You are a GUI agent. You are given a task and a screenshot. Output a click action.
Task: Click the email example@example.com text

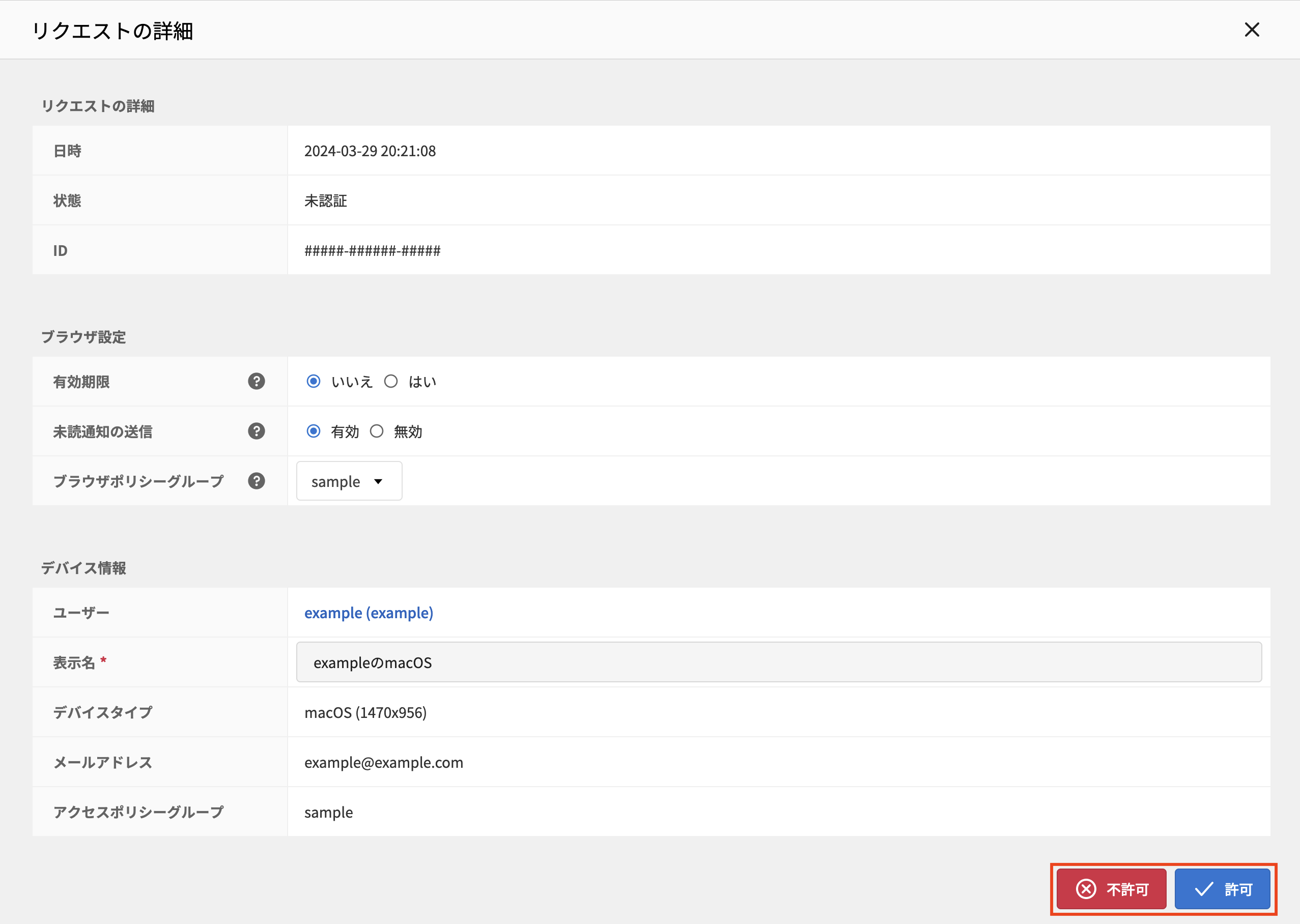[x=384, y=762]
